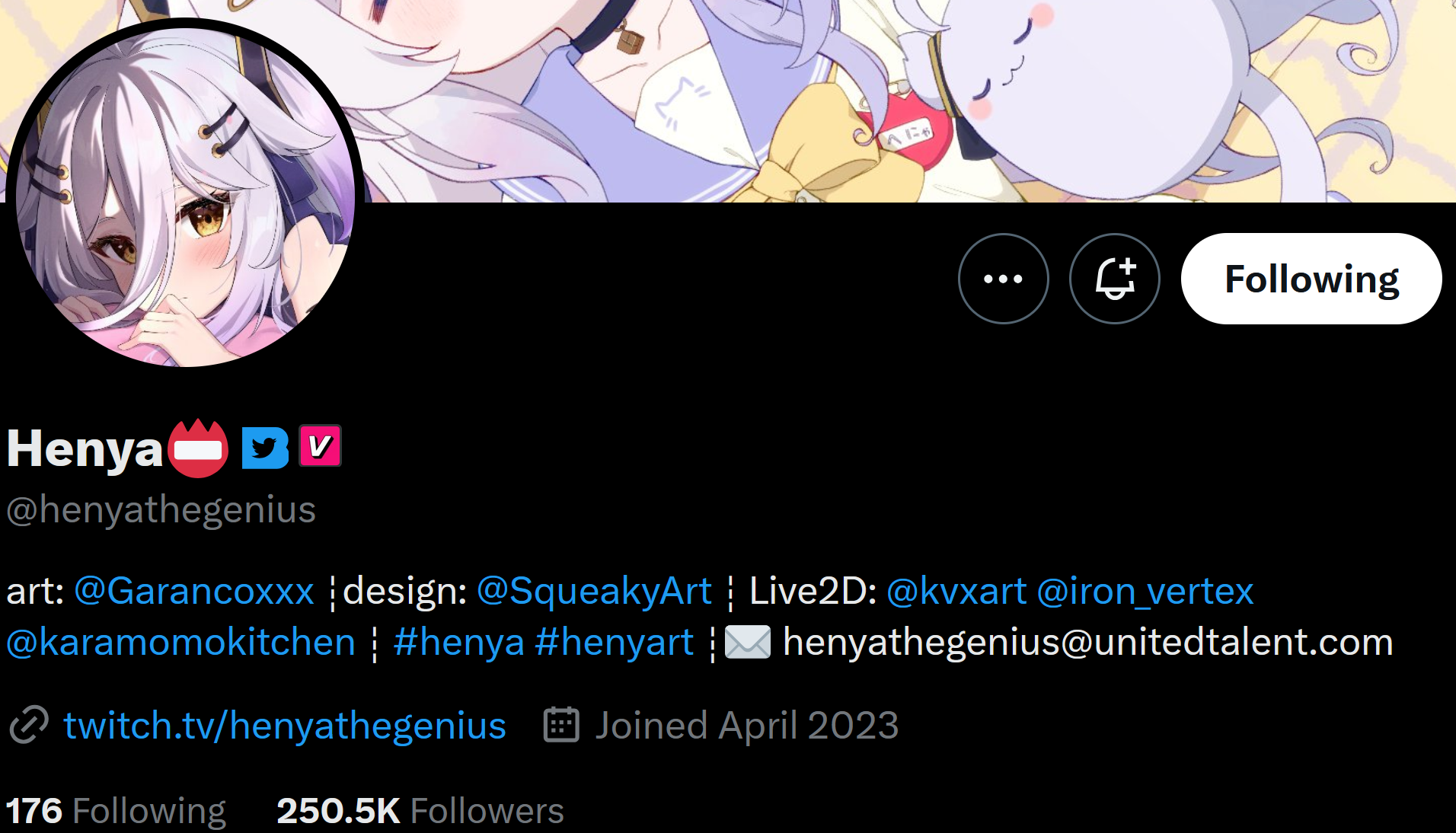Viewport: 1456px width, 833px height.
Task: Open @karamomokitchen mention link
Action: [181, 642]
